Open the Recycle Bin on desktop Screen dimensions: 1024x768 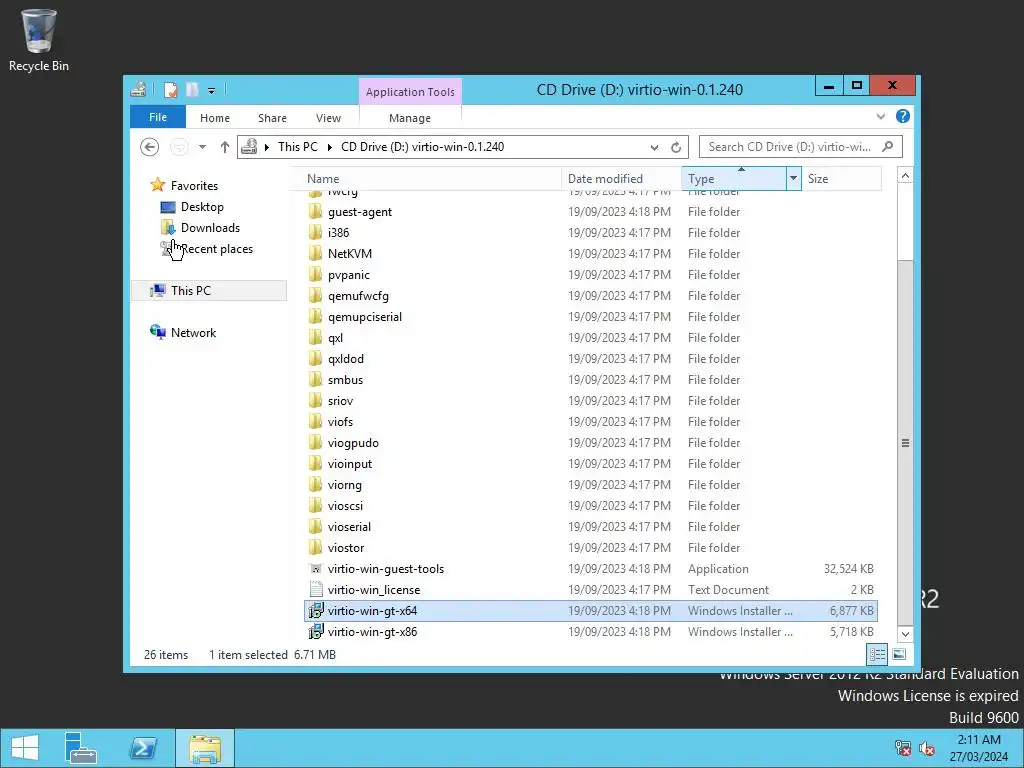[x=39, y=40]
